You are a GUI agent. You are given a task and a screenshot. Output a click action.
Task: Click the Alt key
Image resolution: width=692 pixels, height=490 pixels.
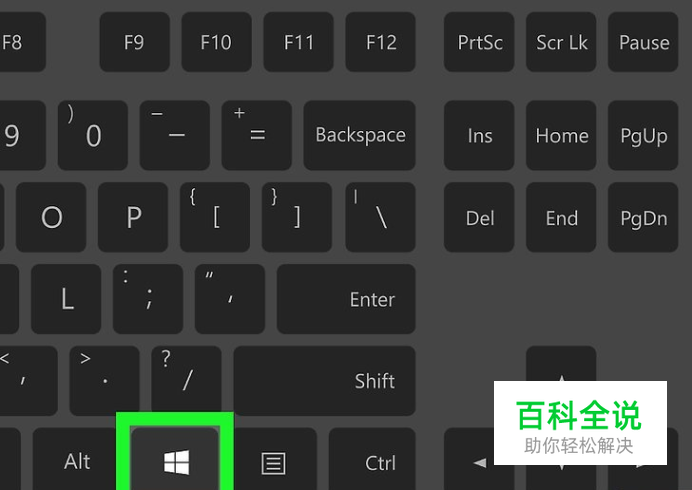[x=75, y=459]
